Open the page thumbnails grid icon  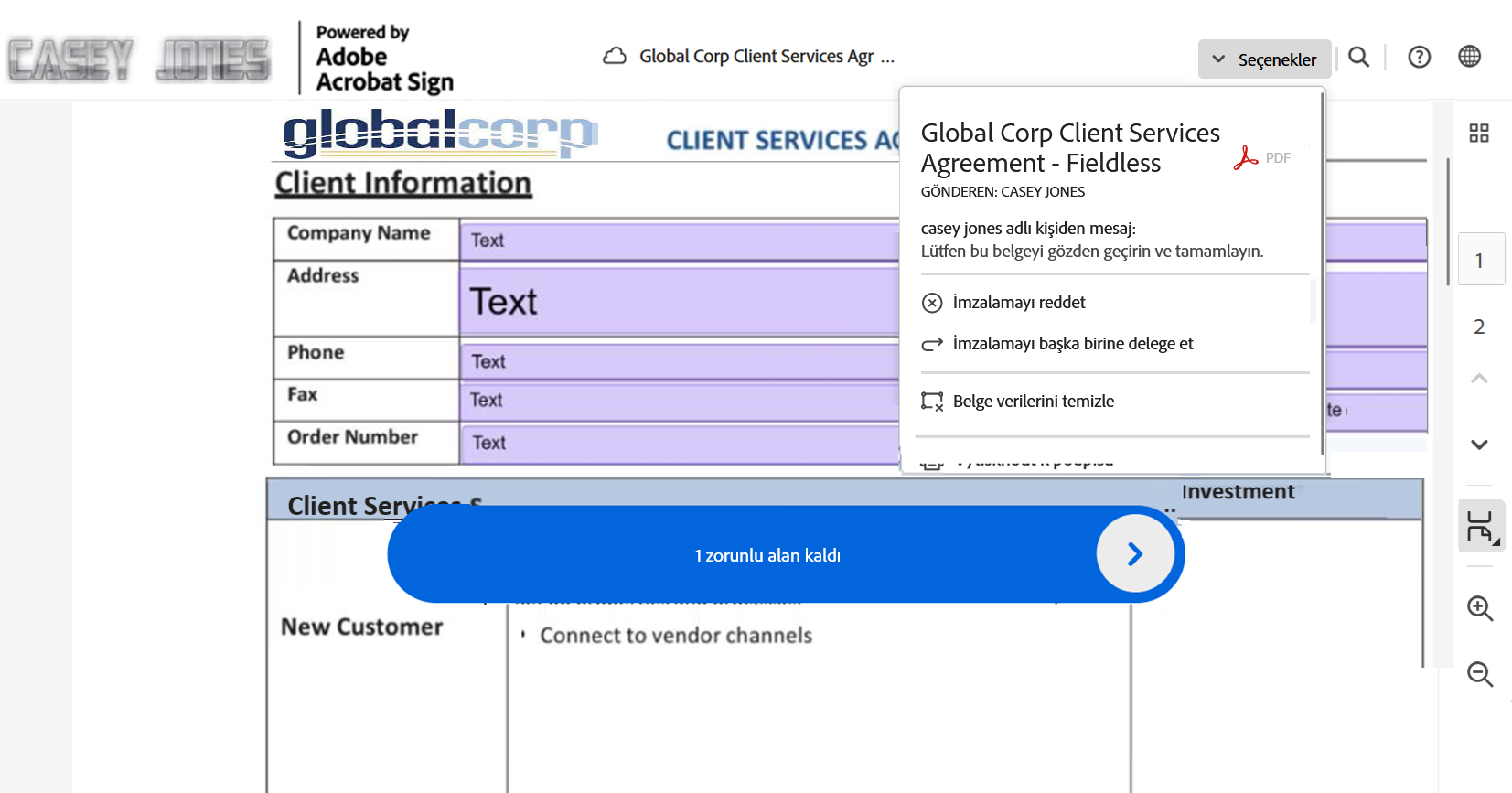coord(1479,134)
